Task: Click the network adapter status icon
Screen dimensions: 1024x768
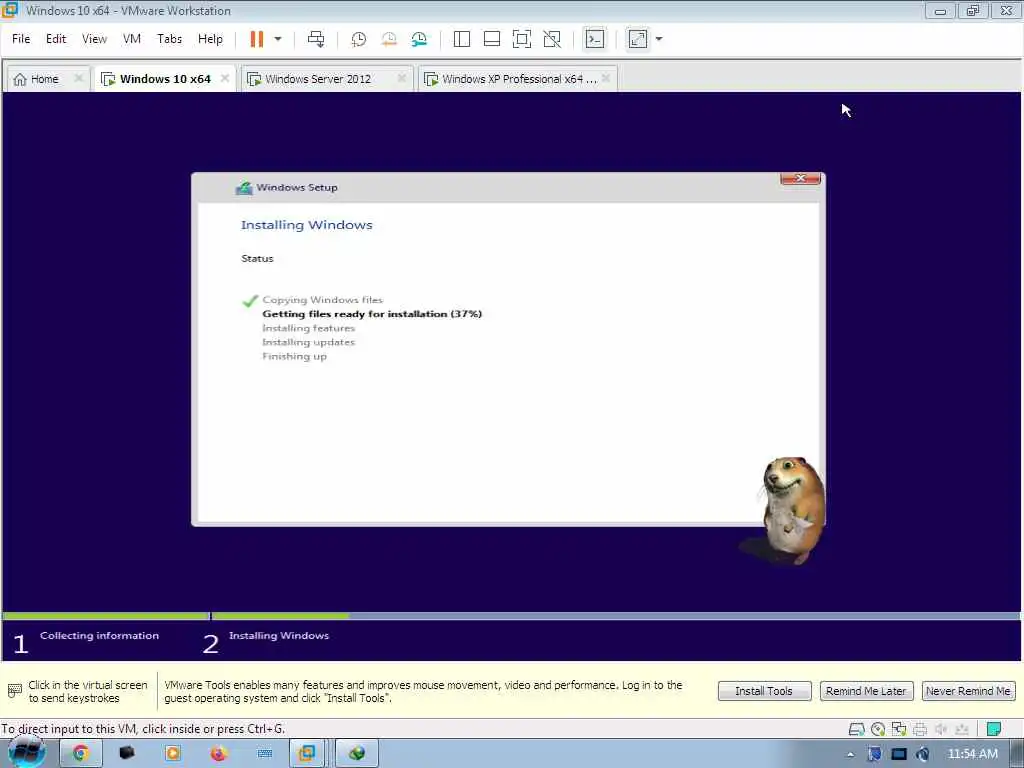Action: (899, 729)
